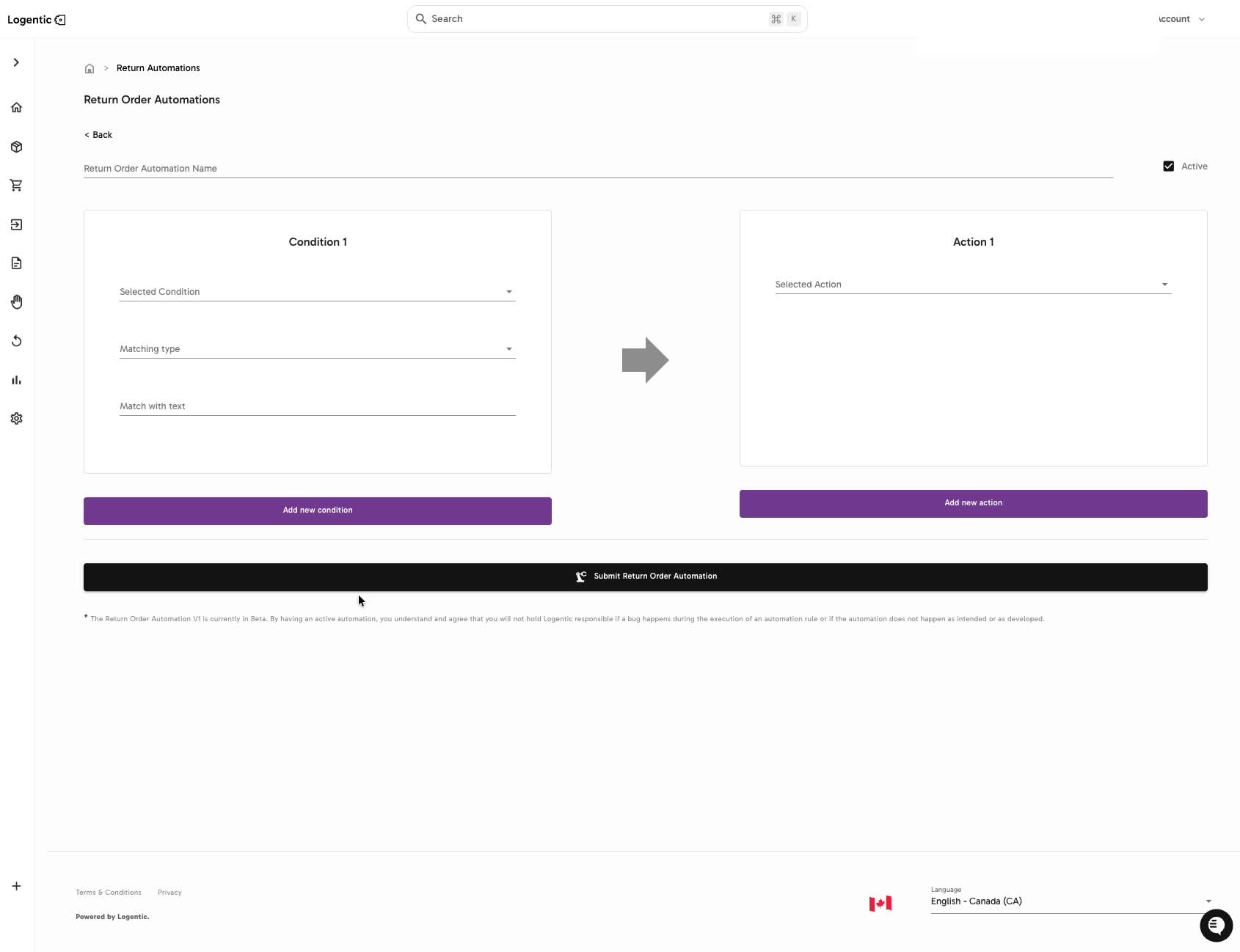Viewport: 1240px width, 952px height.
Task: Submit Return Order Automation
Action: point(646,577)
